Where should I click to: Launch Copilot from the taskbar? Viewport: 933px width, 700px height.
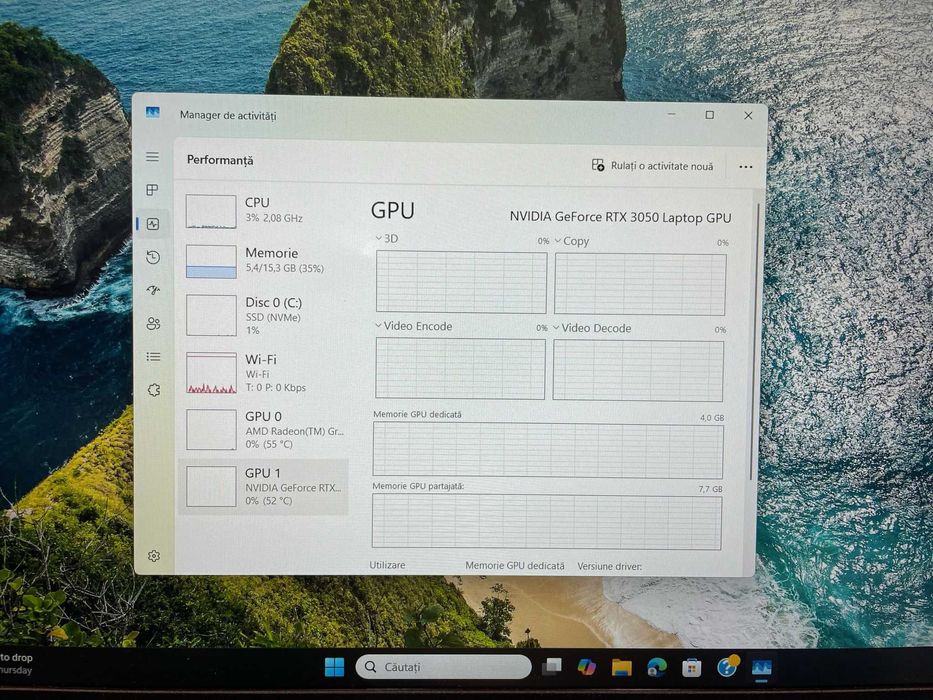(x=587, y=667)
